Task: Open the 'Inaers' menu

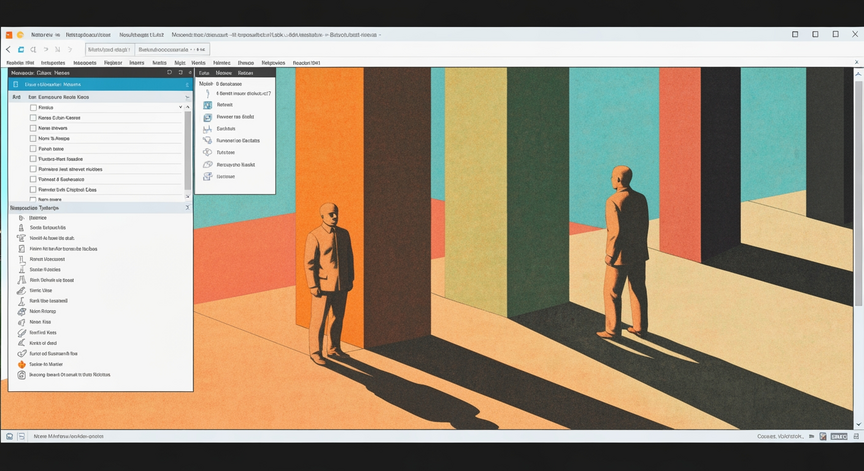Action: click(x=137, y=63)
